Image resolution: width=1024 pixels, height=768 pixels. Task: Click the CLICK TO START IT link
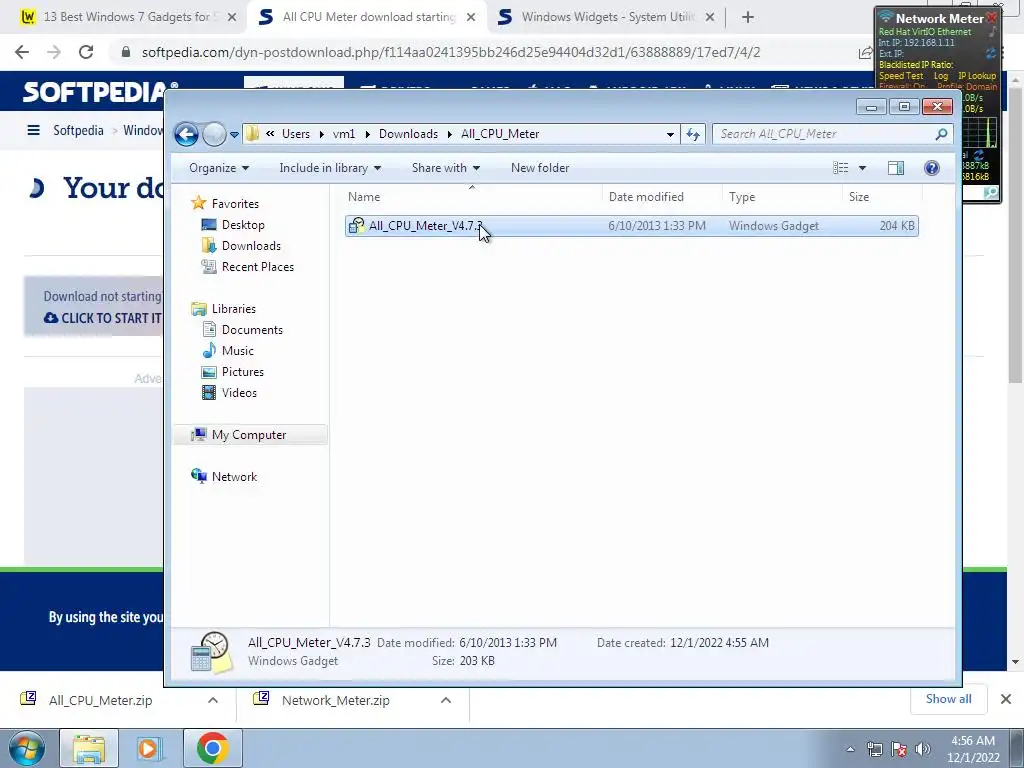click(103, 319)
